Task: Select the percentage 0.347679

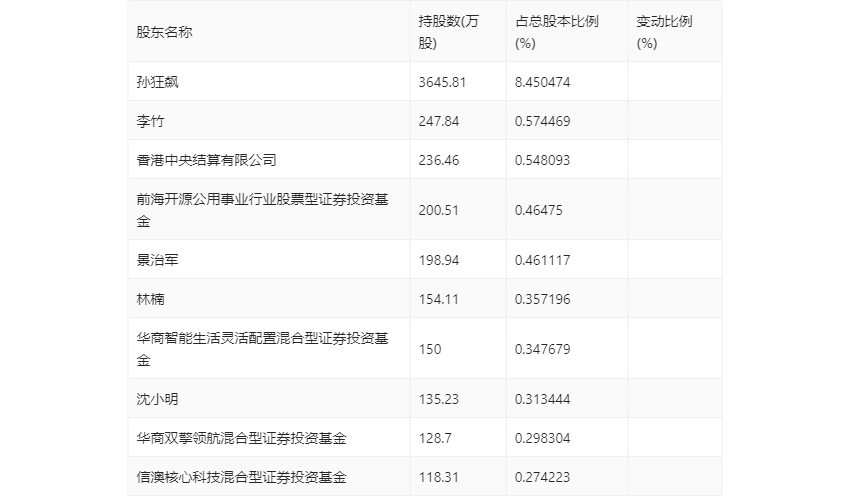Action: point(542,349)
